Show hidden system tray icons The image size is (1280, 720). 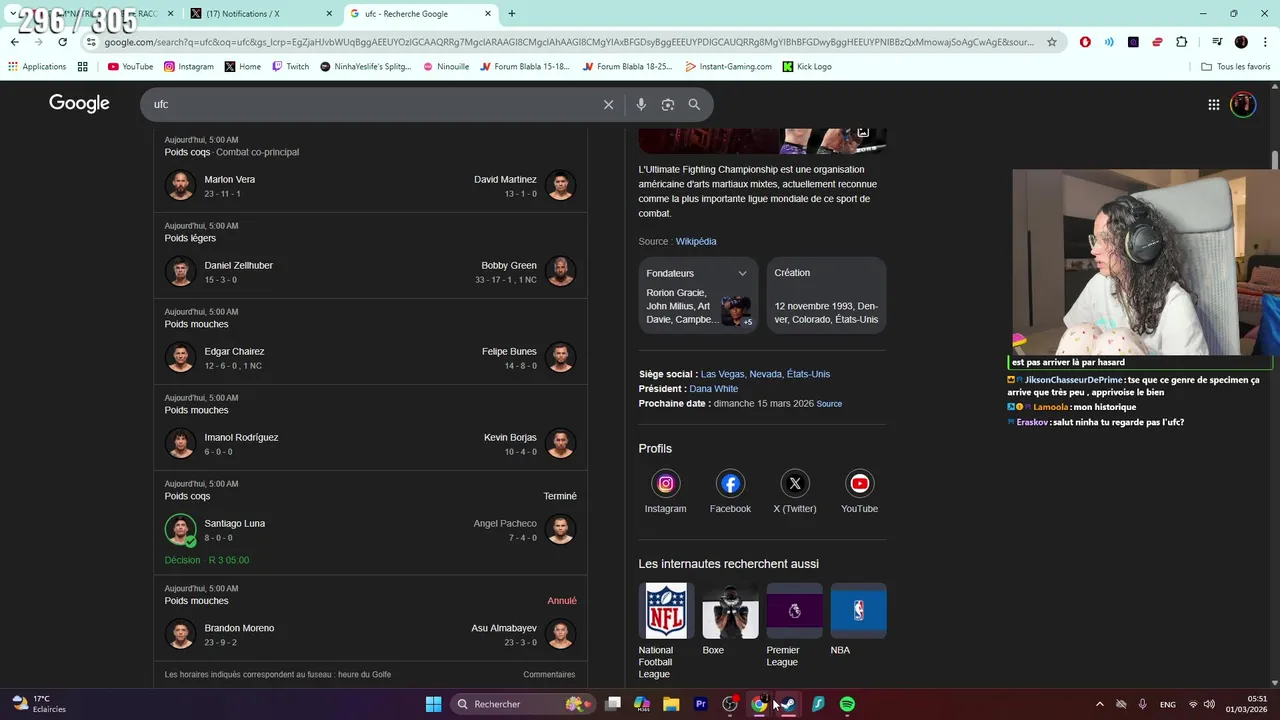point(1100,704)
